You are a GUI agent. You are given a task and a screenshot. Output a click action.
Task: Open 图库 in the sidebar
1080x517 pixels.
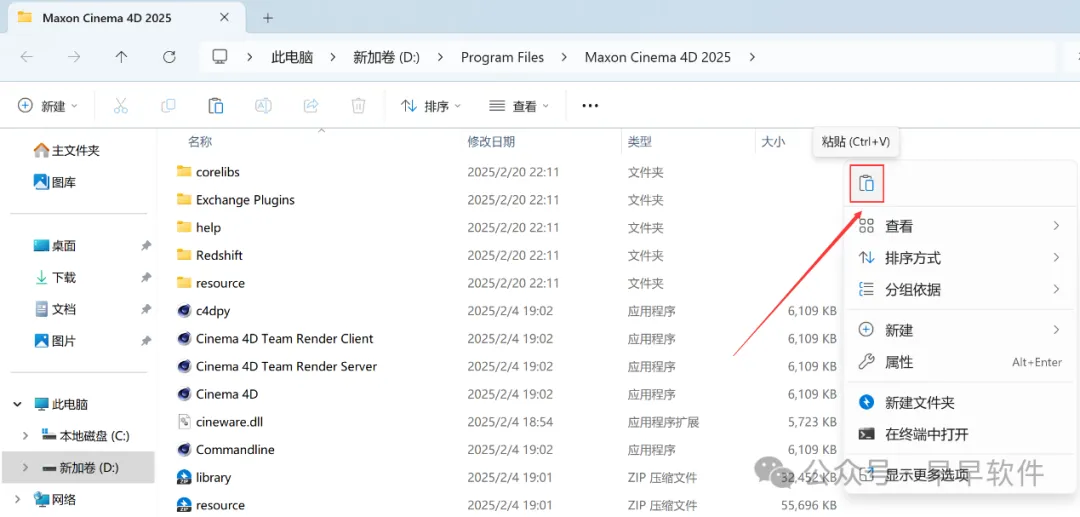[55, 182]
